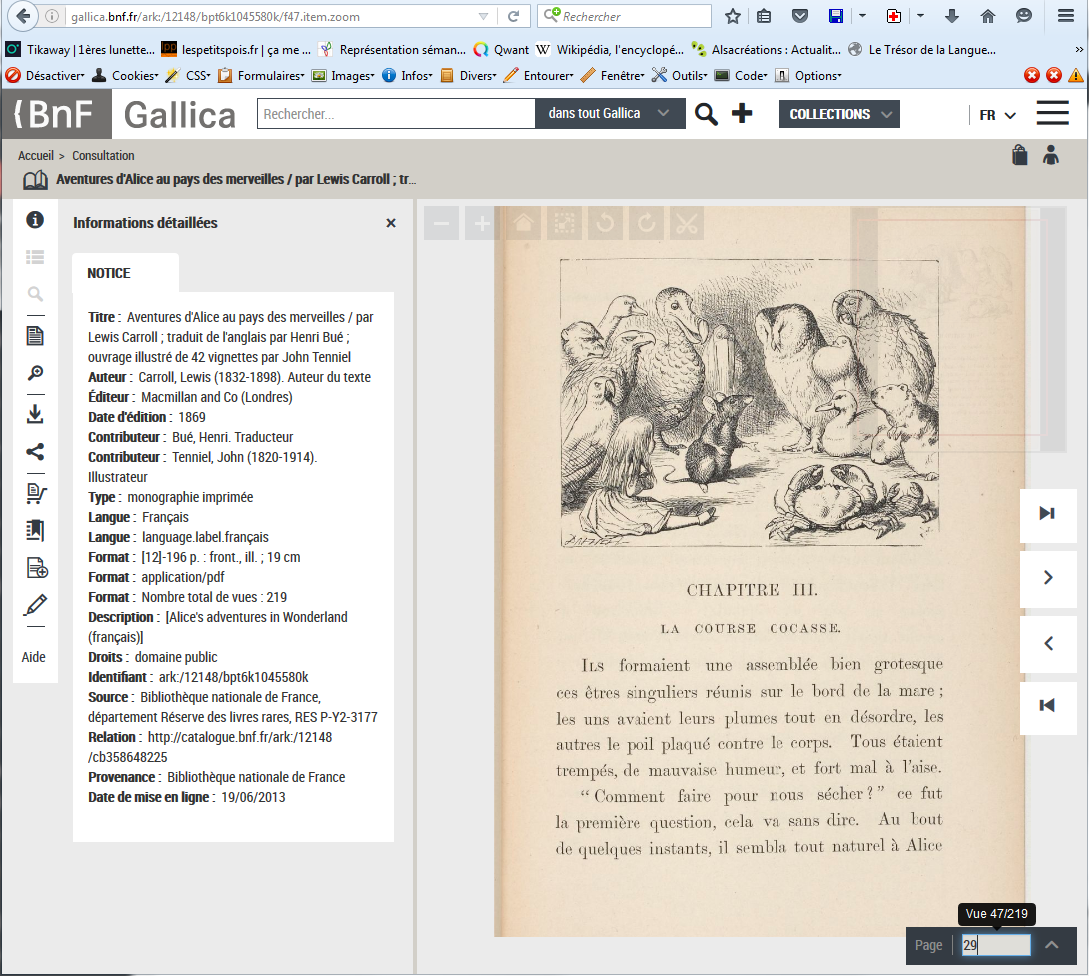Expand the 'dans tout Gallica' search scope dropdown
Screen dimensions: 1089x976
point(610,114)
